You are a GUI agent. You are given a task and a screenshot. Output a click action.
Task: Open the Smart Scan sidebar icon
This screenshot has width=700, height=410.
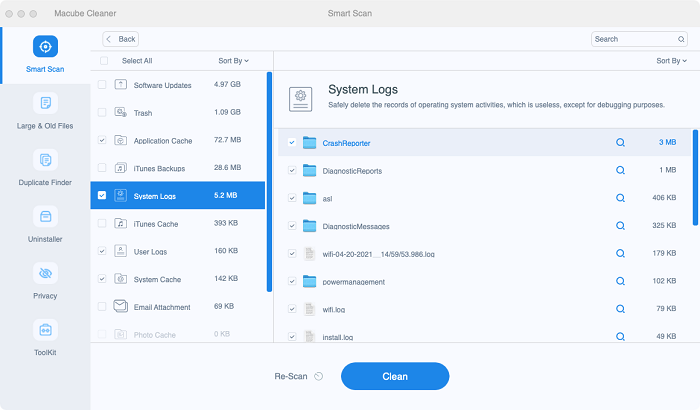[45, 46]
